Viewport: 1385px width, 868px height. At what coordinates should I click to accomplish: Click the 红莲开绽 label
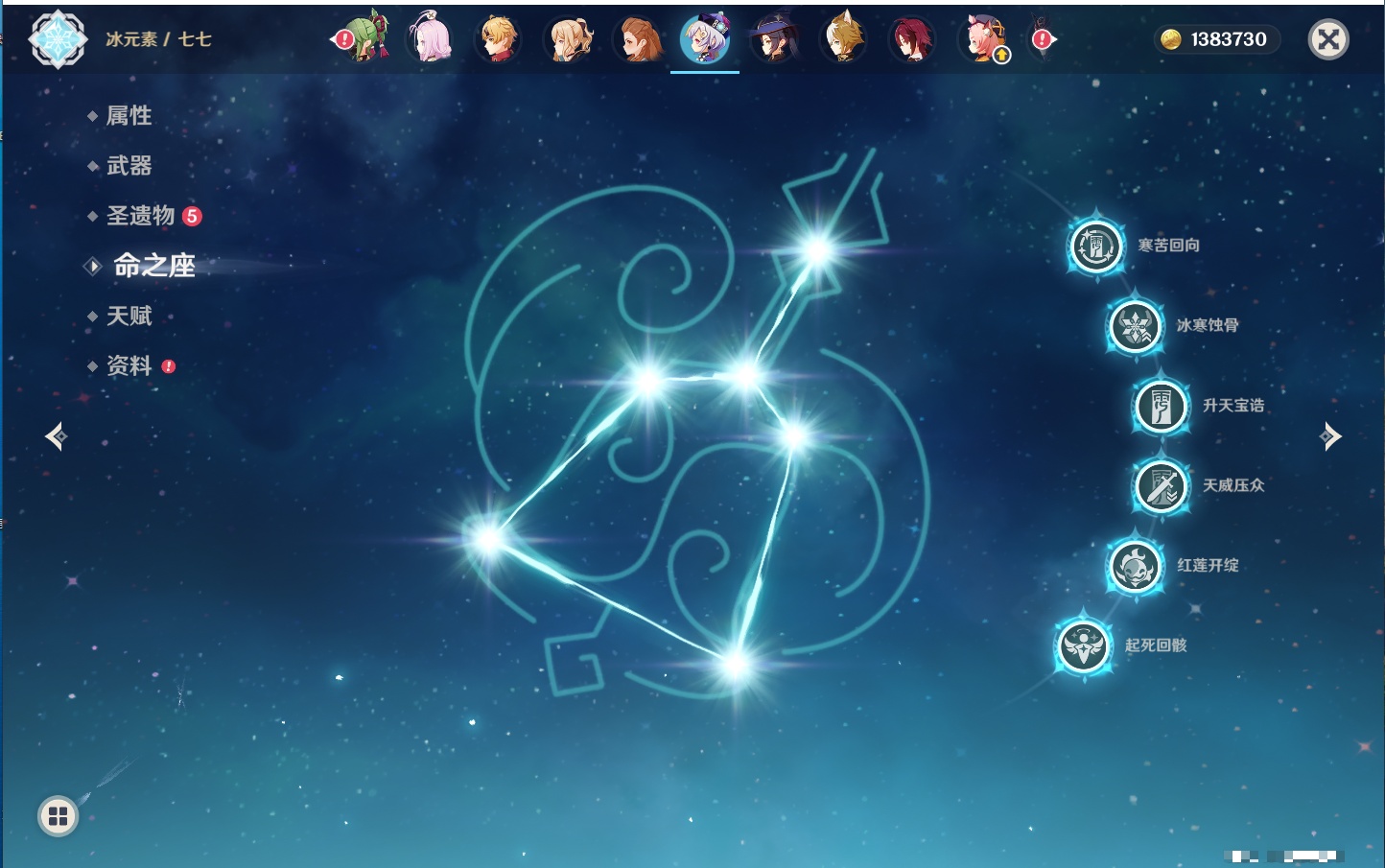(1208, 565)
